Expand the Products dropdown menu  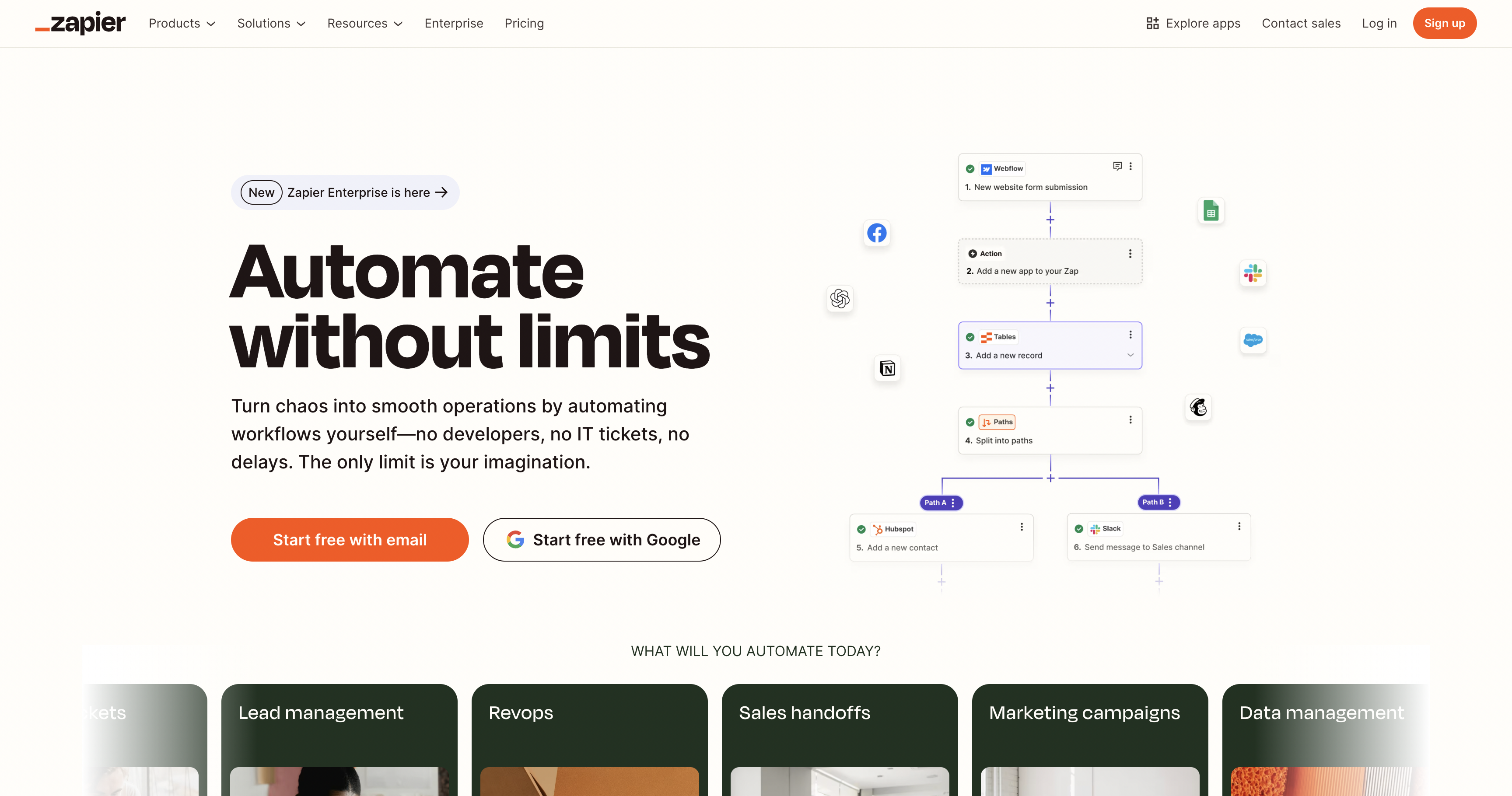click(182, 24)
